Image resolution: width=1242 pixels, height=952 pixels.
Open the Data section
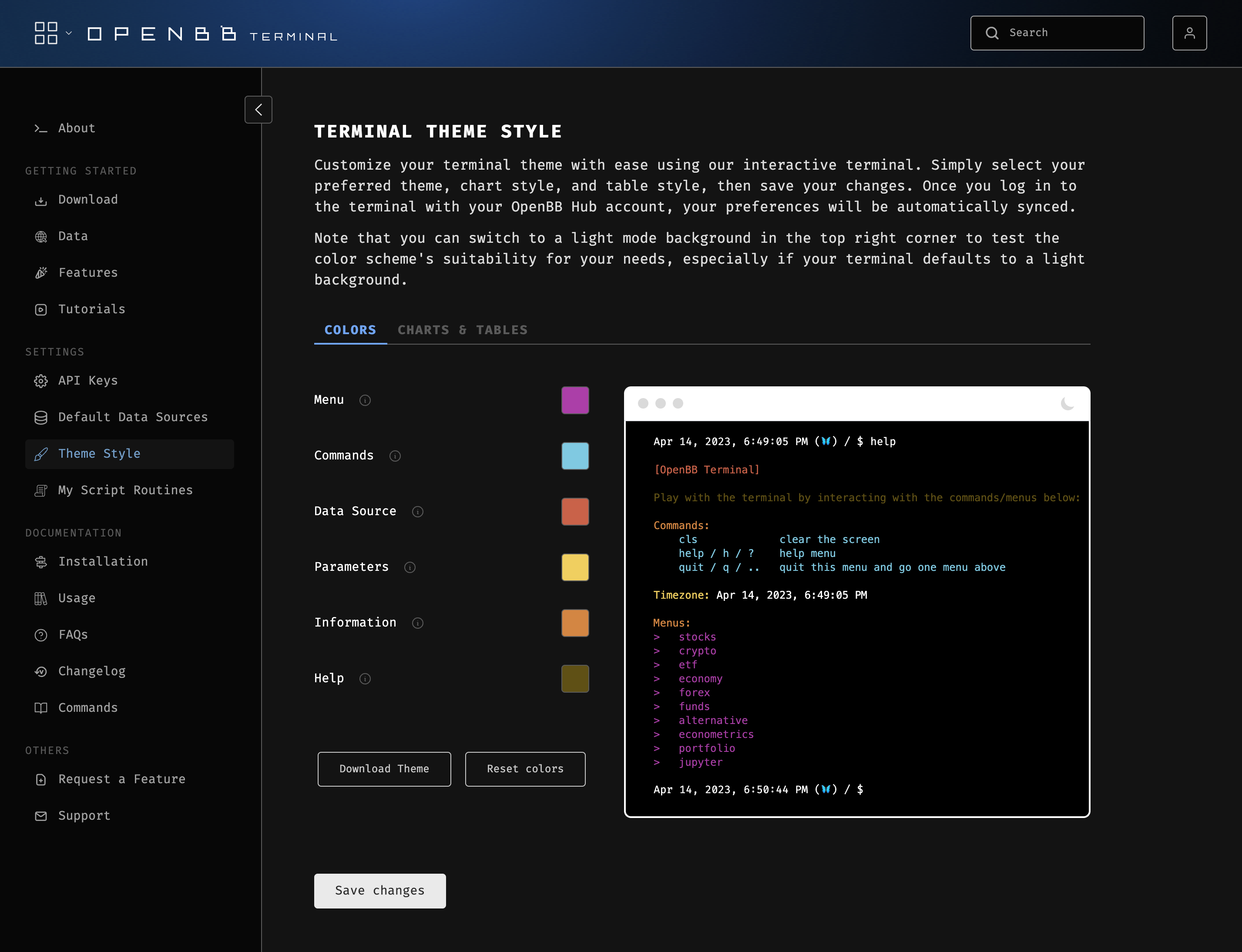pos(129,236)
